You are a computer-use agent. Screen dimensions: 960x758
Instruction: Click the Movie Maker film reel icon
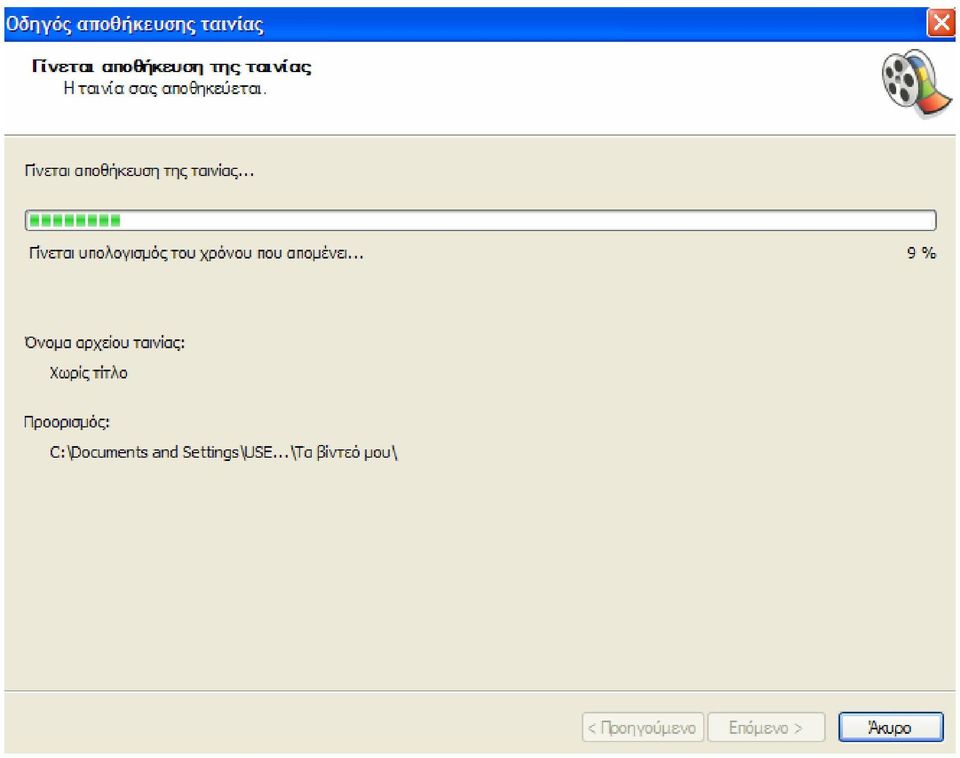[x=916, y=83]
